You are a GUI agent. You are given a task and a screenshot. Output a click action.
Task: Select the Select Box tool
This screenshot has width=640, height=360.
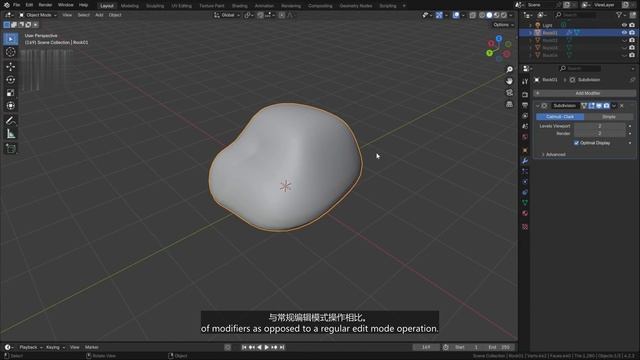(11, 39)
